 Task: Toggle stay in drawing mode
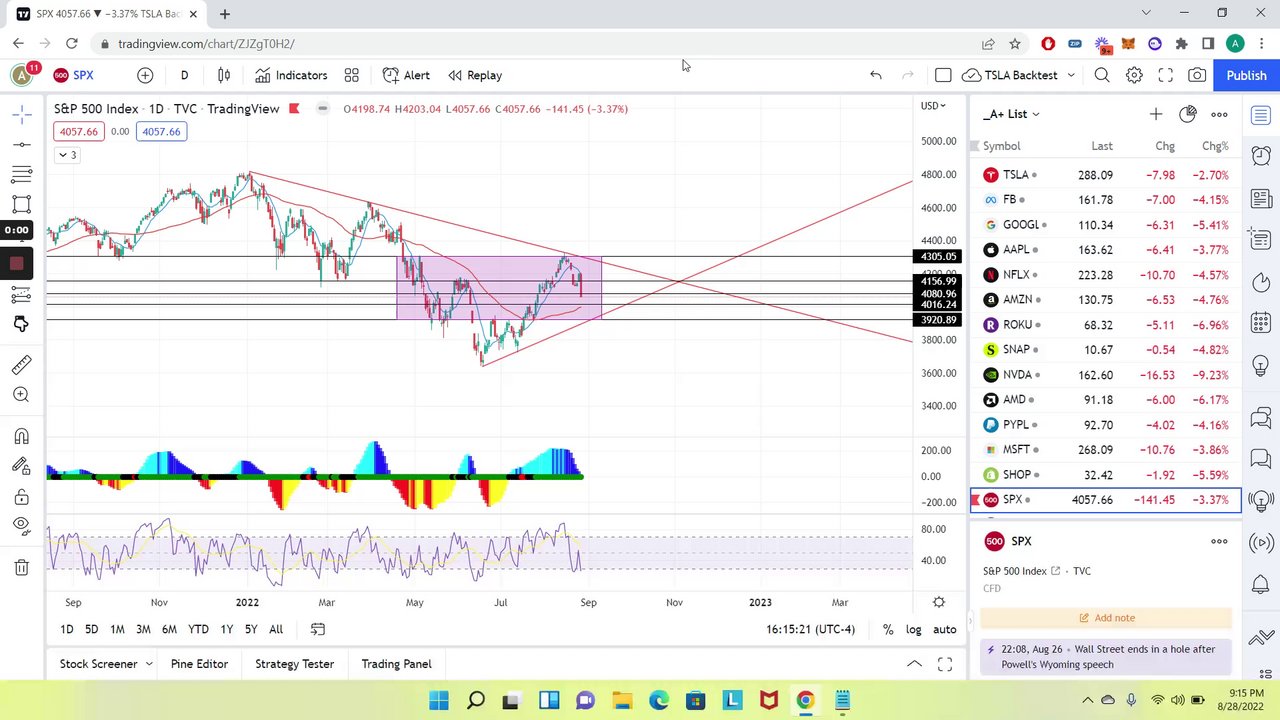coord(21,466)
